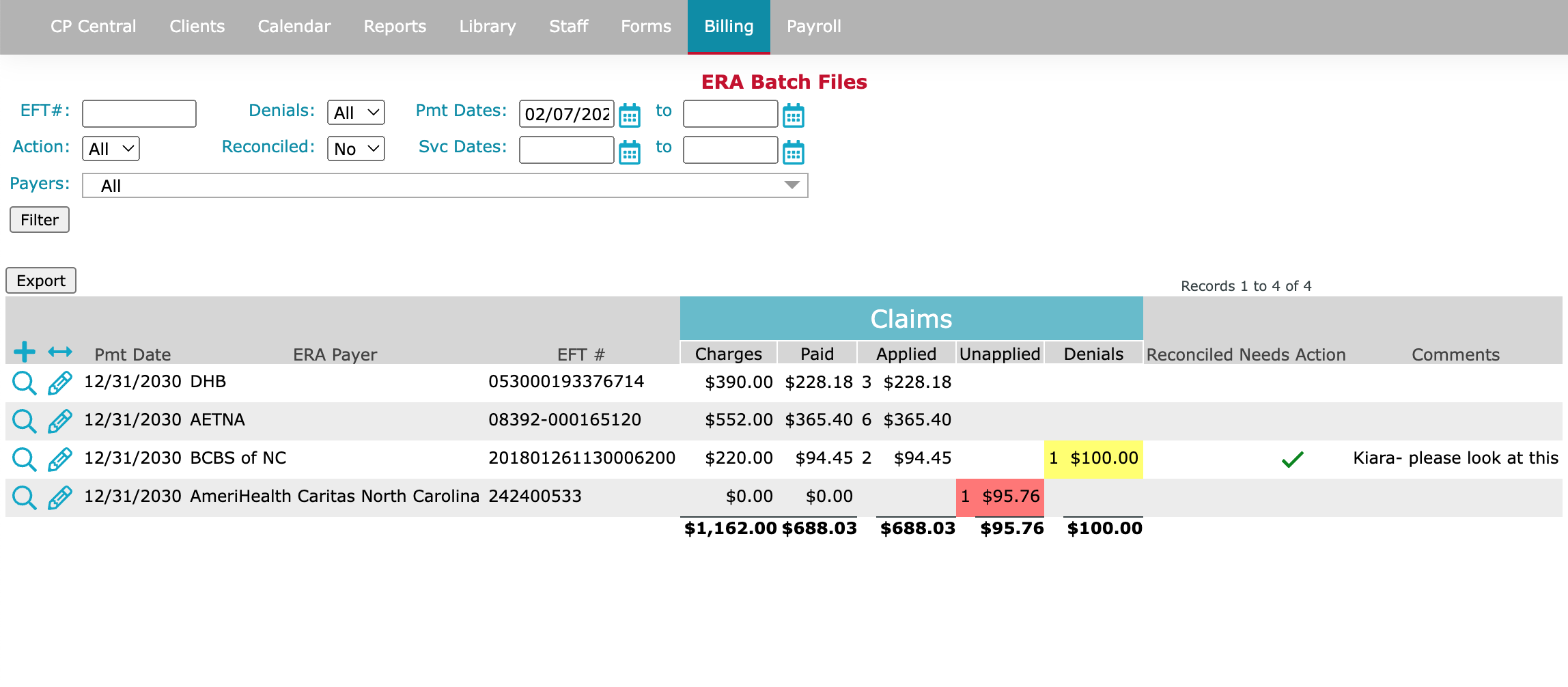Screen dimensions: 1568x687
Task: Open the Denials dropdown
Action: point(355,112)
